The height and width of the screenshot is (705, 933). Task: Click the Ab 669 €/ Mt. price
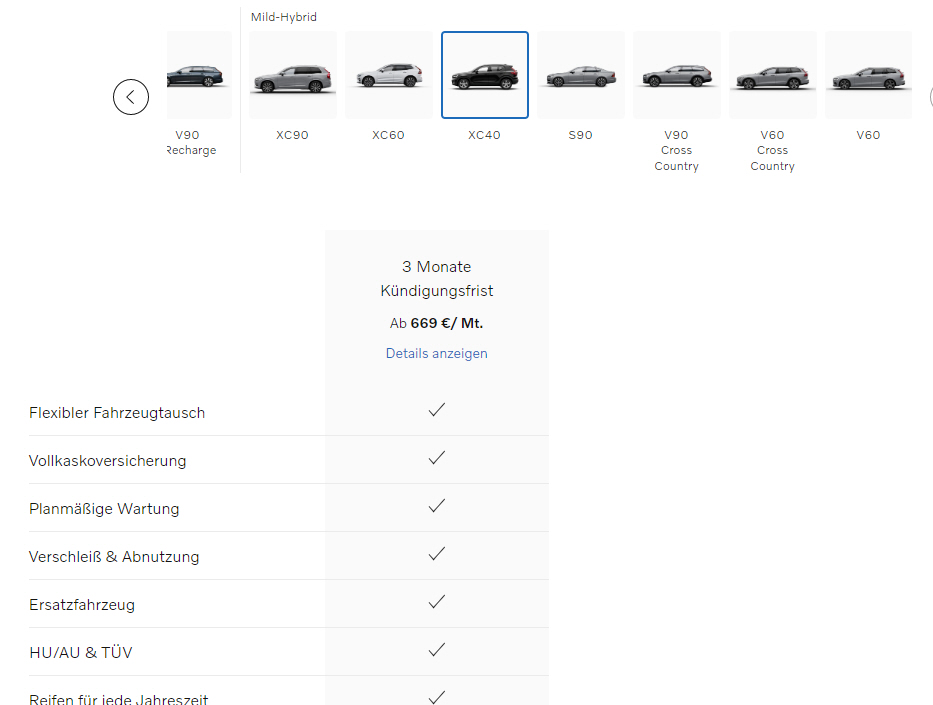tap(437, 323)
